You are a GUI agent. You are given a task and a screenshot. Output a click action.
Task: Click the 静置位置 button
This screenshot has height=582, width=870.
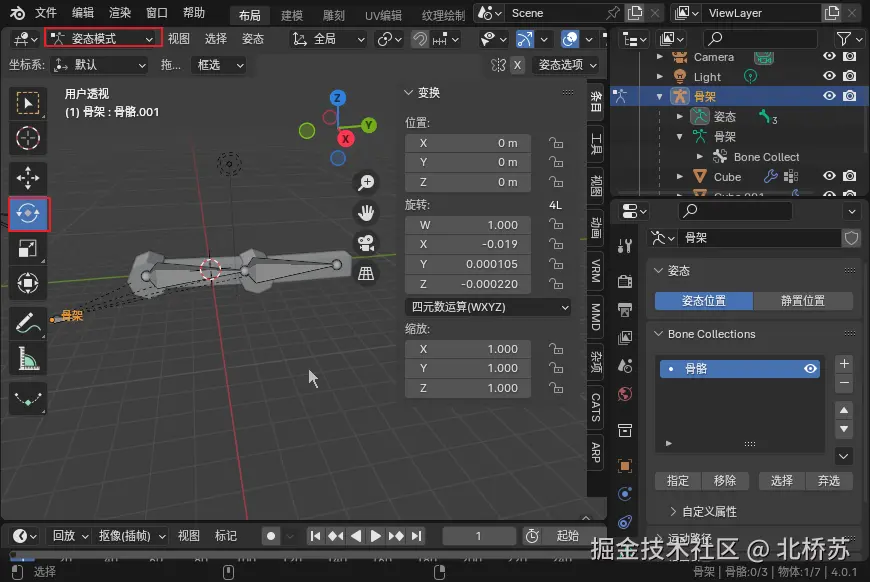(x=802, y=301)
